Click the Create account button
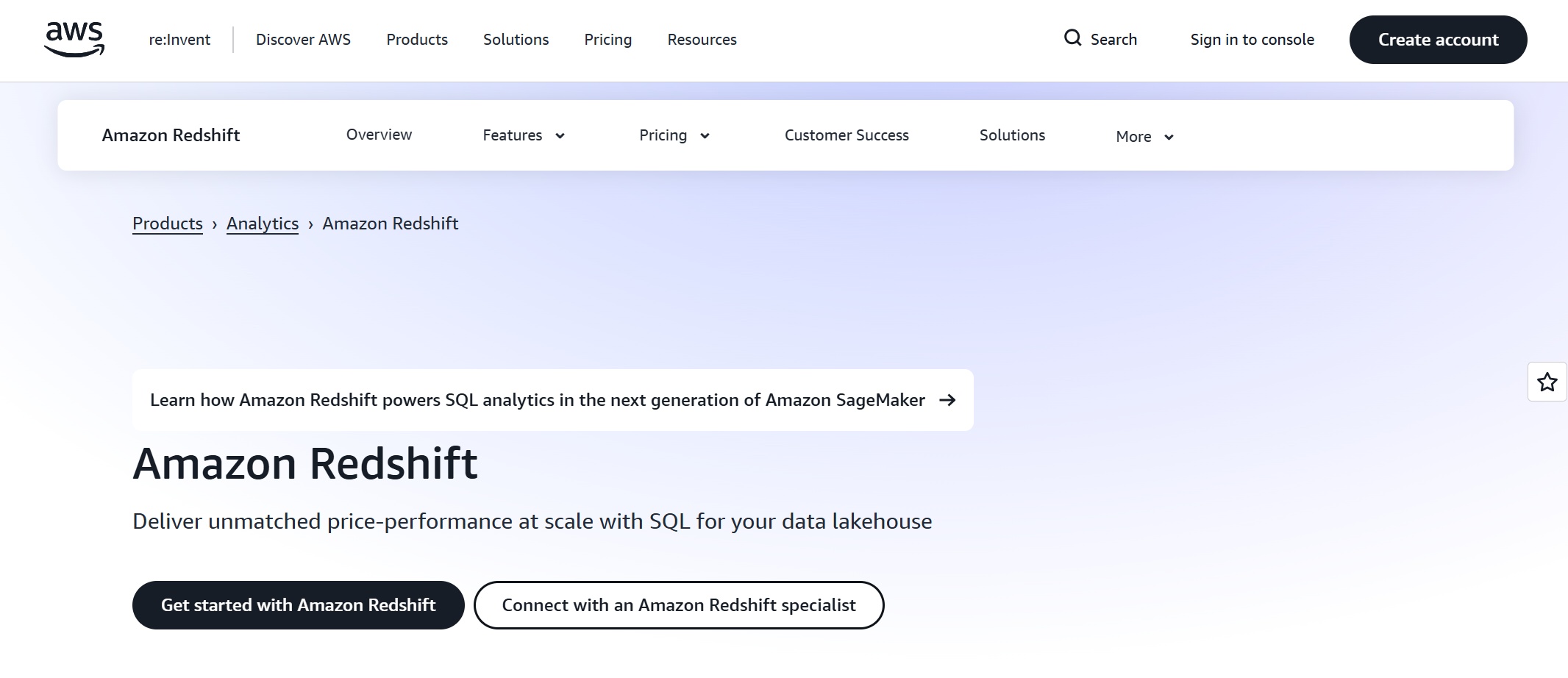 (1439, 40)
